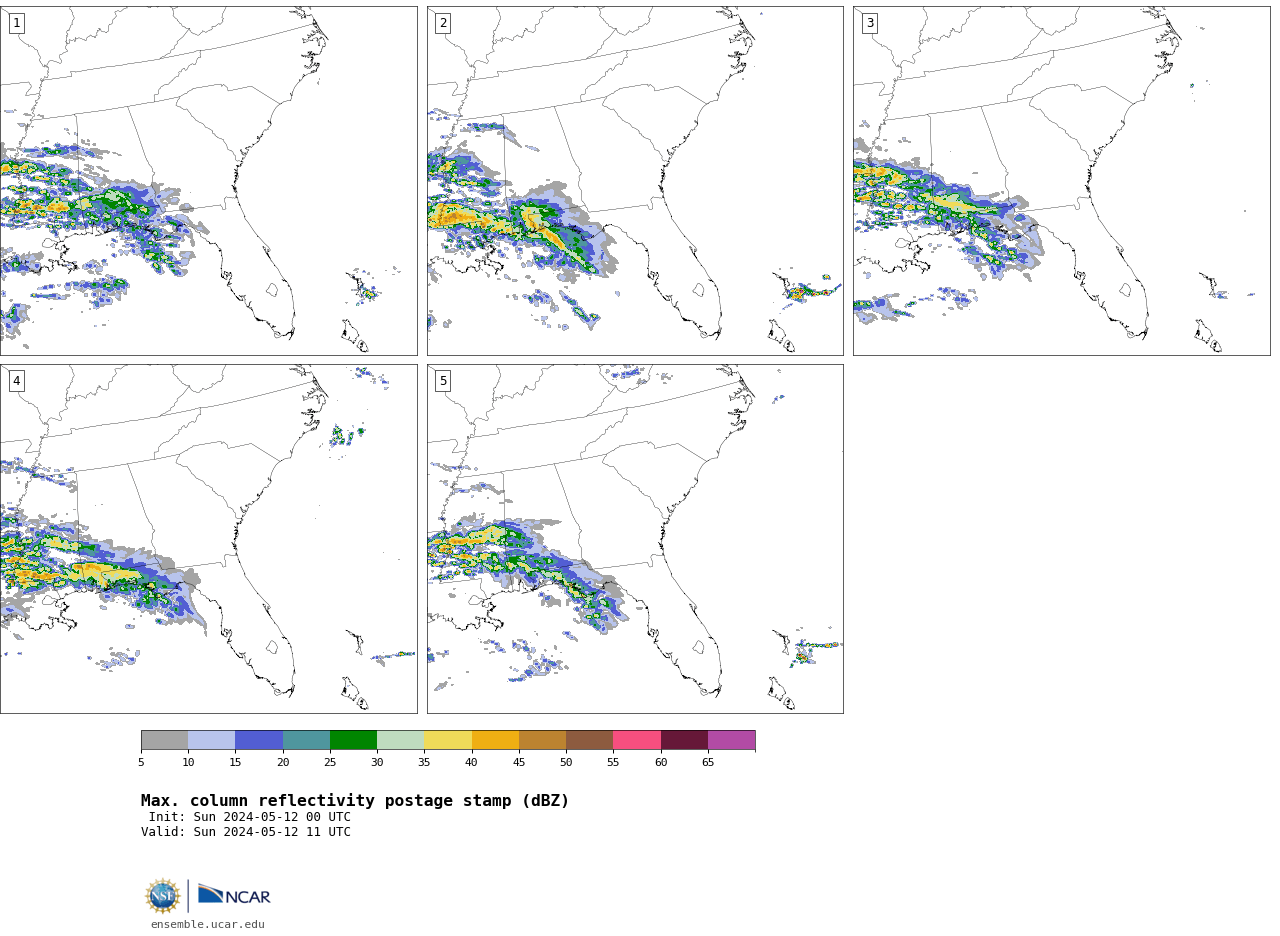Click the maroon 60-65 dBZ swatch
This screenshot has width=1280, height=936.
click(x=684, y=740)
